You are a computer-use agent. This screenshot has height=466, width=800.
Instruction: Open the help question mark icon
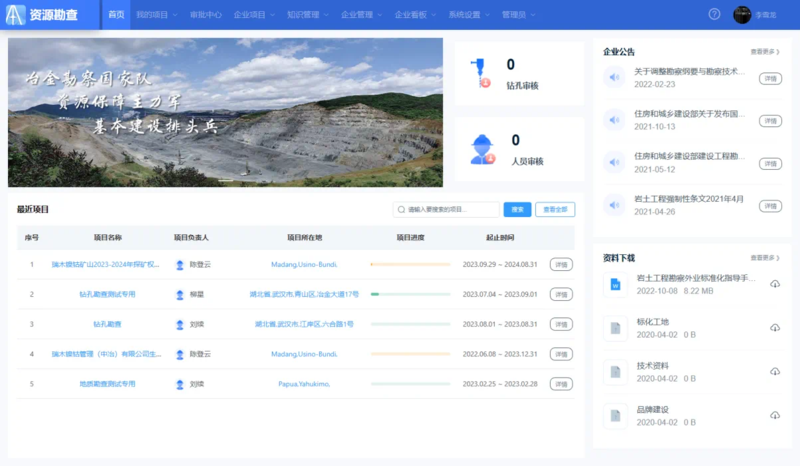[714, 14]
